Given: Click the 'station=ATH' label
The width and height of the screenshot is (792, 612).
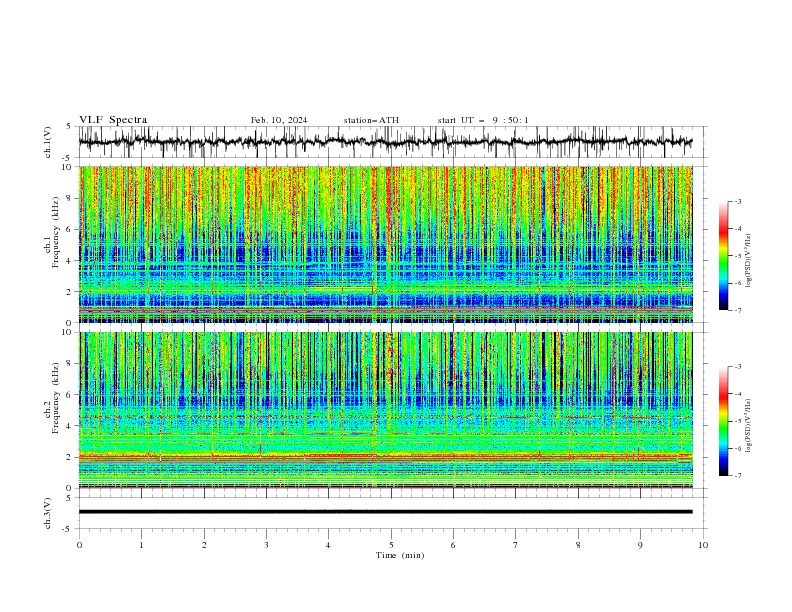Looking at the screenshot, I should (x=371, y=120).
